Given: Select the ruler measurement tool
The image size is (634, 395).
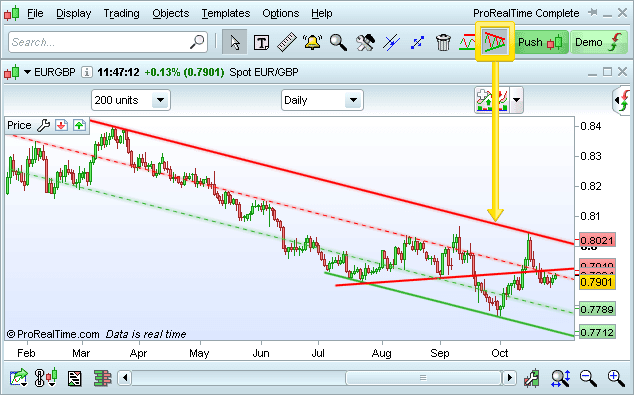Looking at the screenshot, I should click(287, 42).
